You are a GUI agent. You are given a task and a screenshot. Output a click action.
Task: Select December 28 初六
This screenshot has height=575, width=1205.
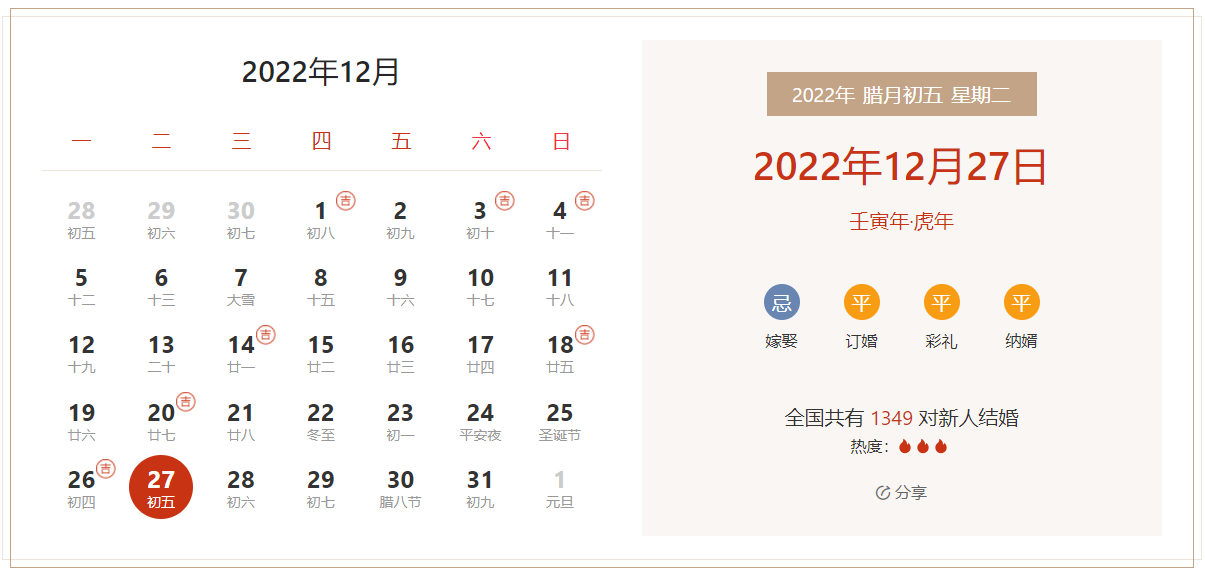[241, 489]
